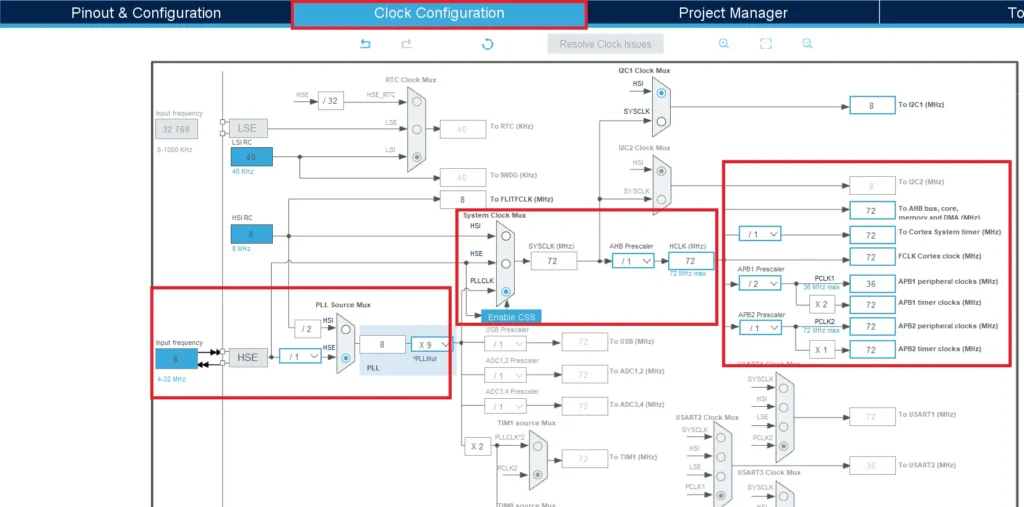Click the APB2 peripheral clocks value box
1024x507 pixels.
[872, 326]
